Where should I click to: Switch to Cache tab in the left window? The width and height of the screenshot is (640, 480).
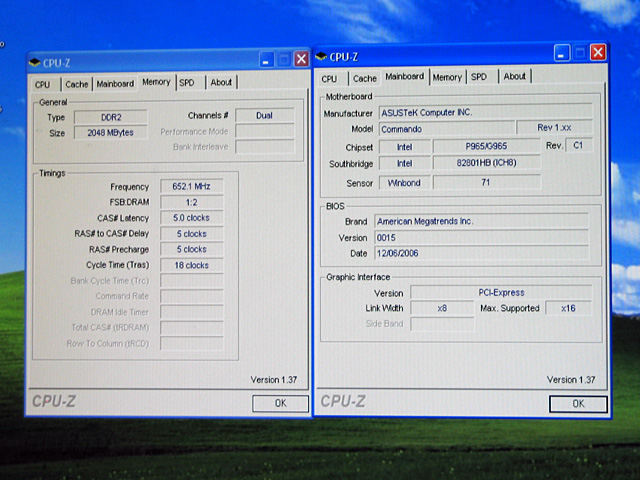(x=76, y=84)
